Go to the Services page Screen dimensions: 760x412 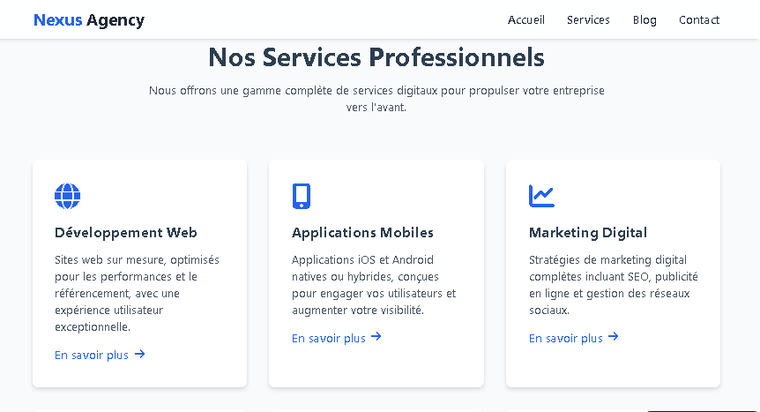(x=588, y=20)
